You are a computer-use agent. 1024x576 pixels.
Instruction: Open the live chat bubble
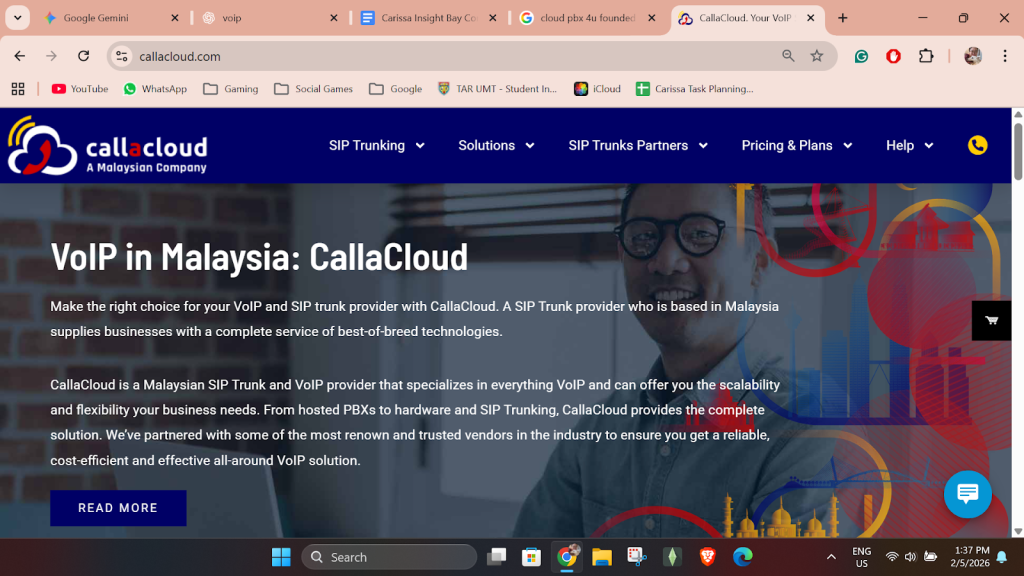point(967,494)
